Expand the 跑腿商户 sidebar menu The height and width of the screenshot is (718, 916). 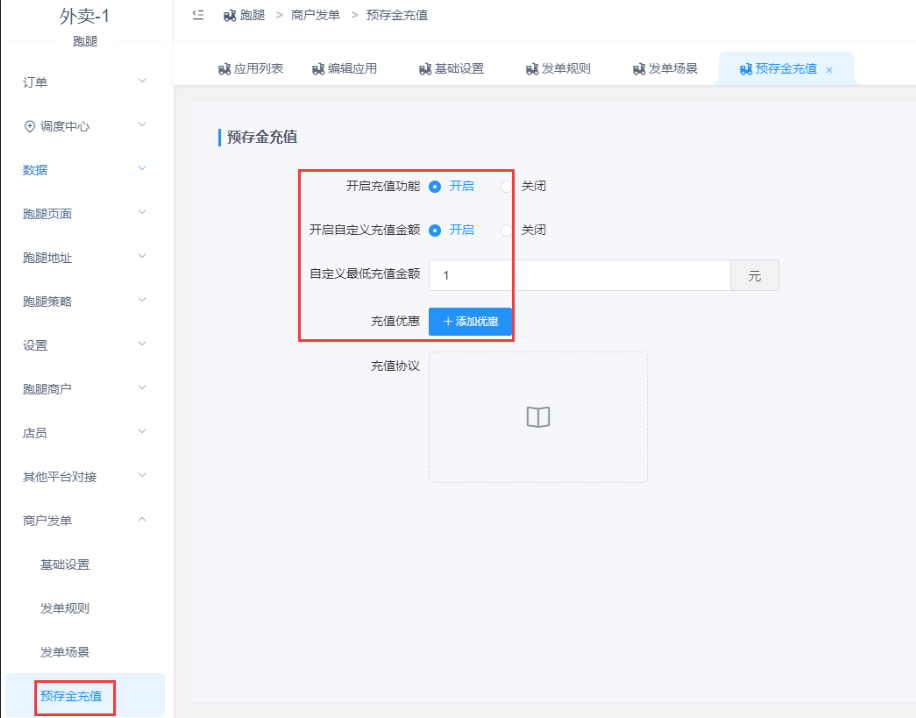pyautogui.click(x=85, y=389)
